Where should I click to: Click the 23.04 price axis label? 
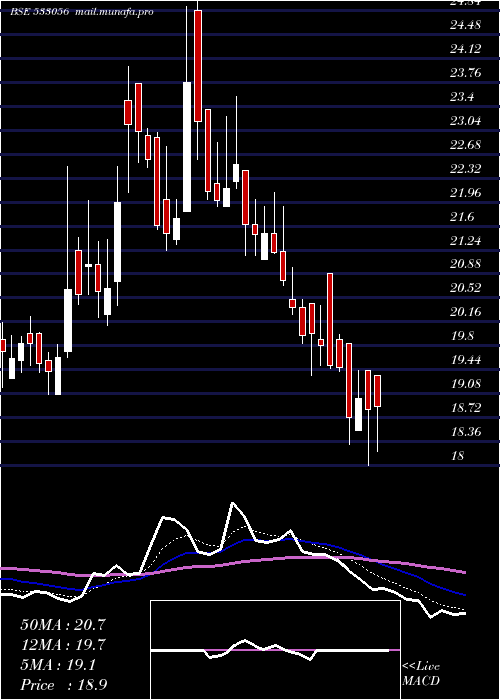(x=466, y=121)
